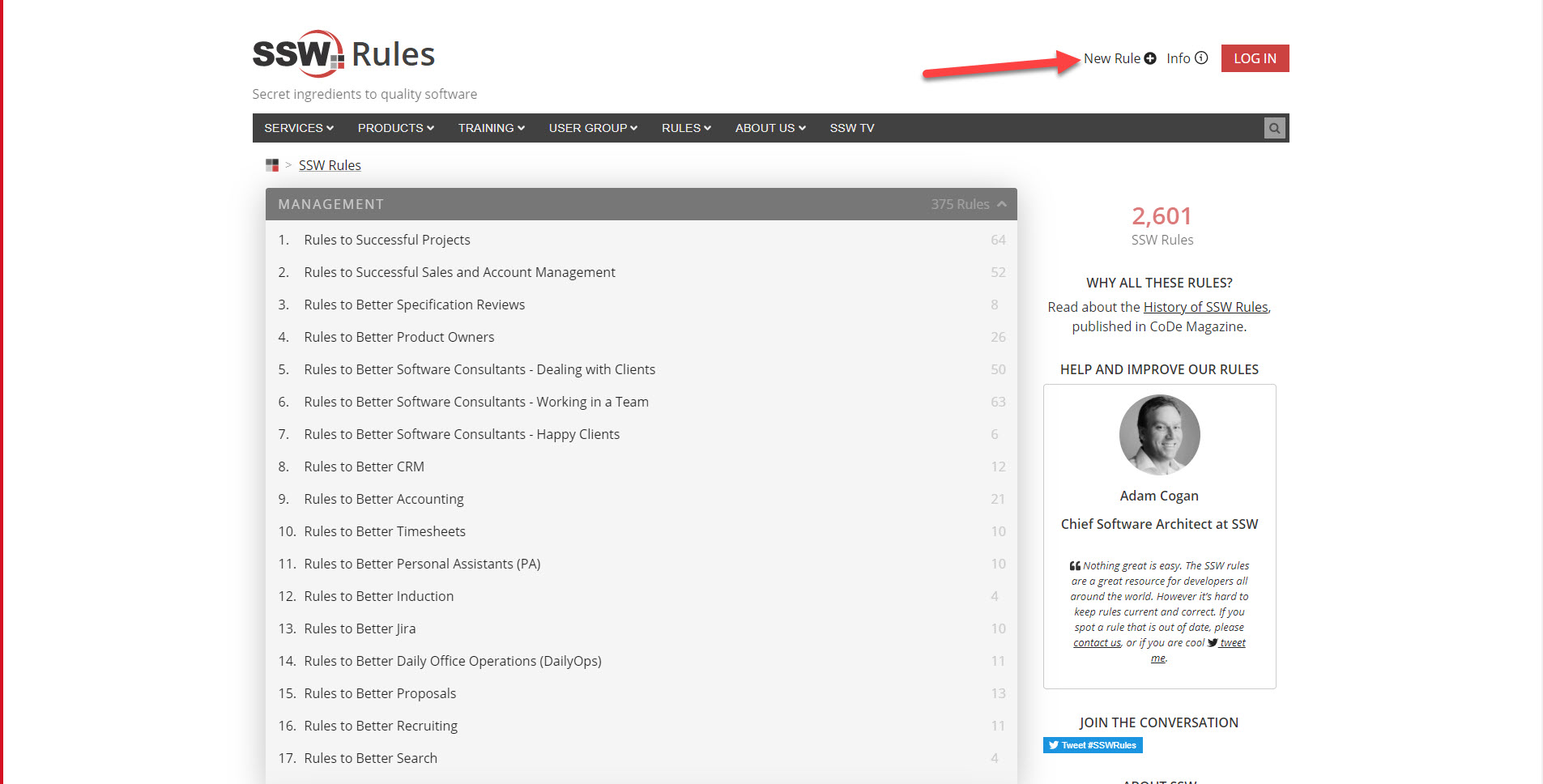
Task: Expand the USER GROUP menu
Action: pyautogui.click(x=594, y=128)
